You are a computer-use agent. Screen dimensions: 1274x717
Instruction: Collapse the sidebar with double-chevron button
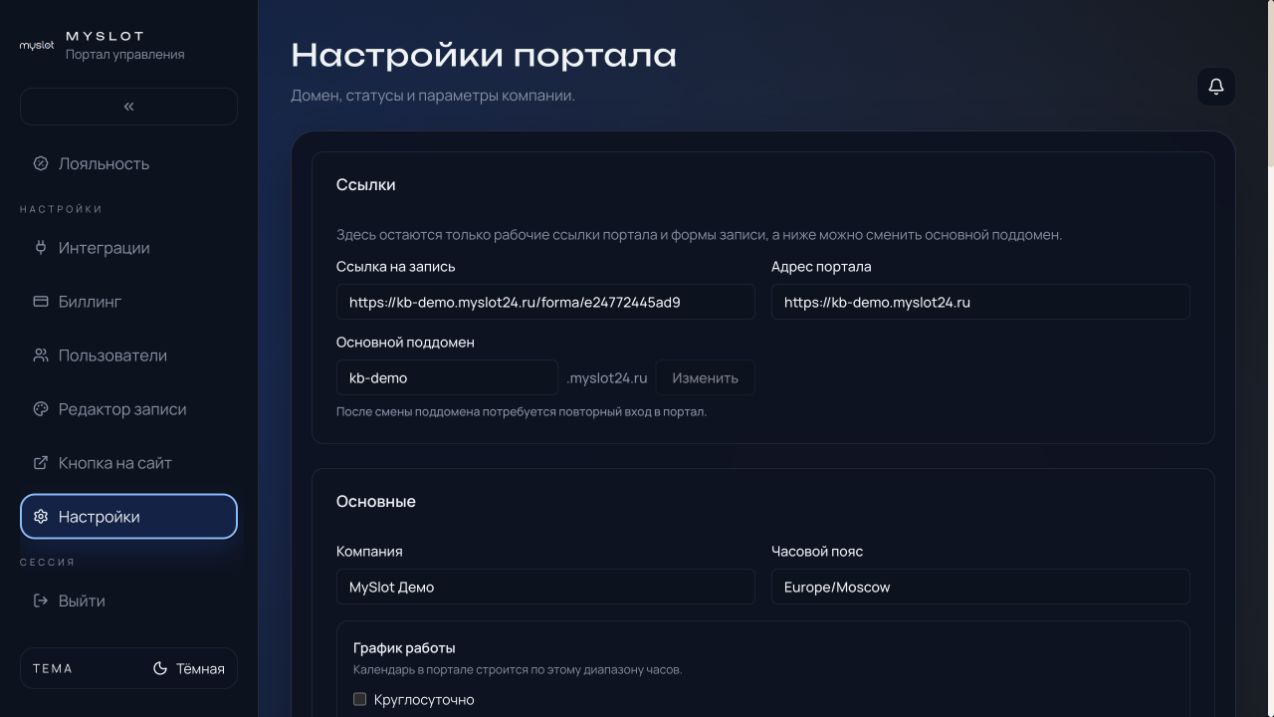129,107
